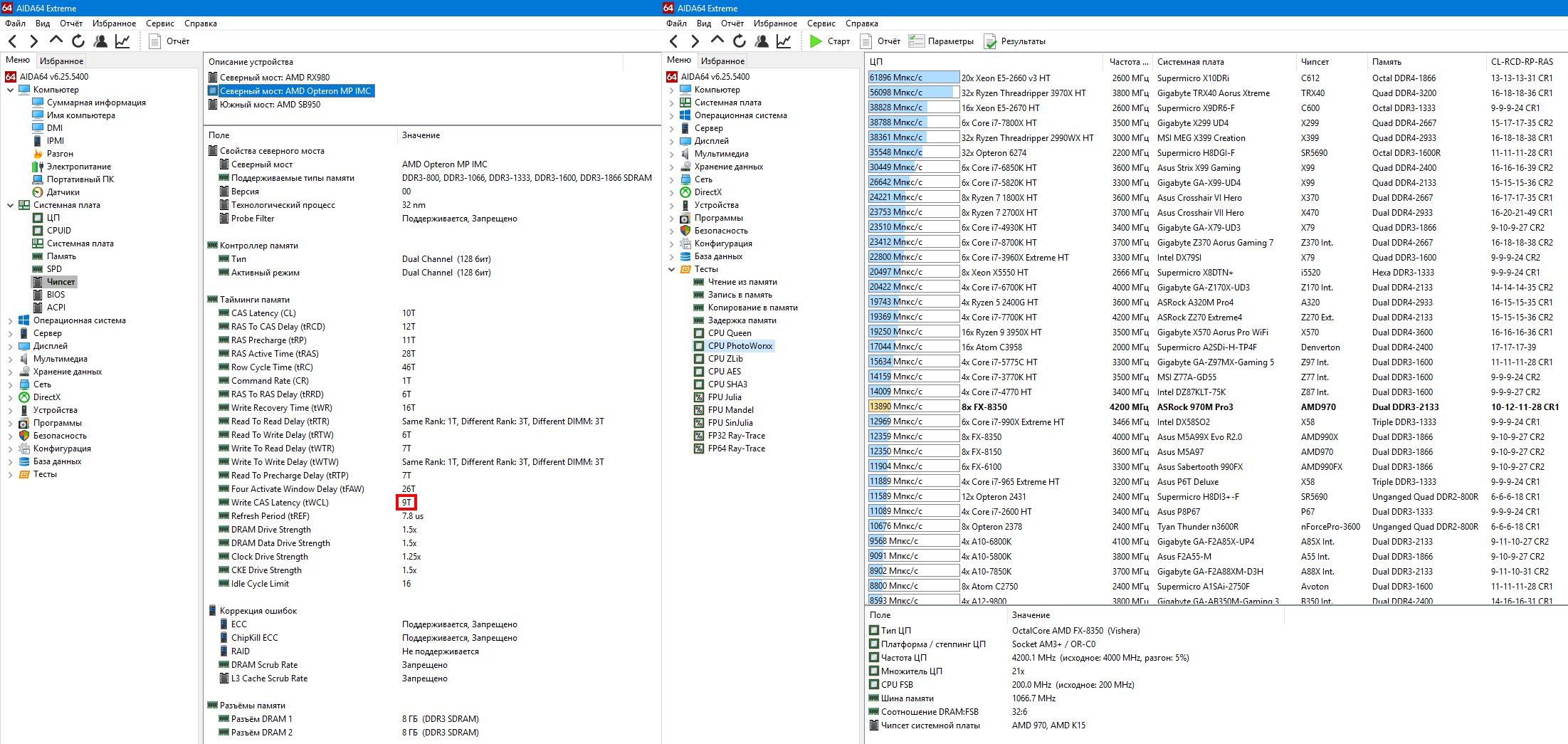Sort results by the Частота column header
Viewport: 1568px width, 744px height.
[x=1128, y=62]
